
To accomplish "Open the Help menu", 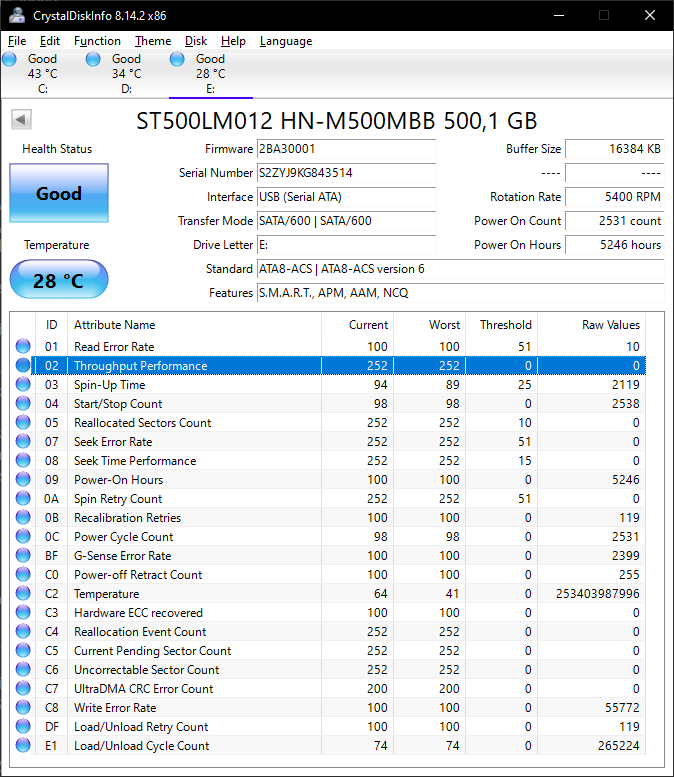I will [233, 41].
